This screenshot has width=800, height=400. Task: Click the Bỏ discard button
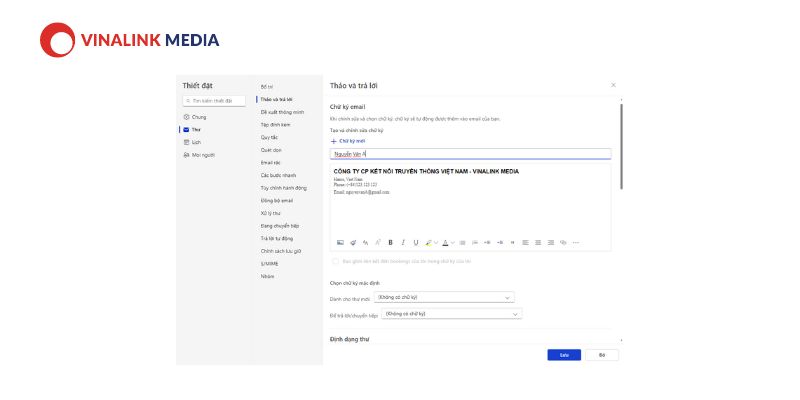tap(602, 355)
